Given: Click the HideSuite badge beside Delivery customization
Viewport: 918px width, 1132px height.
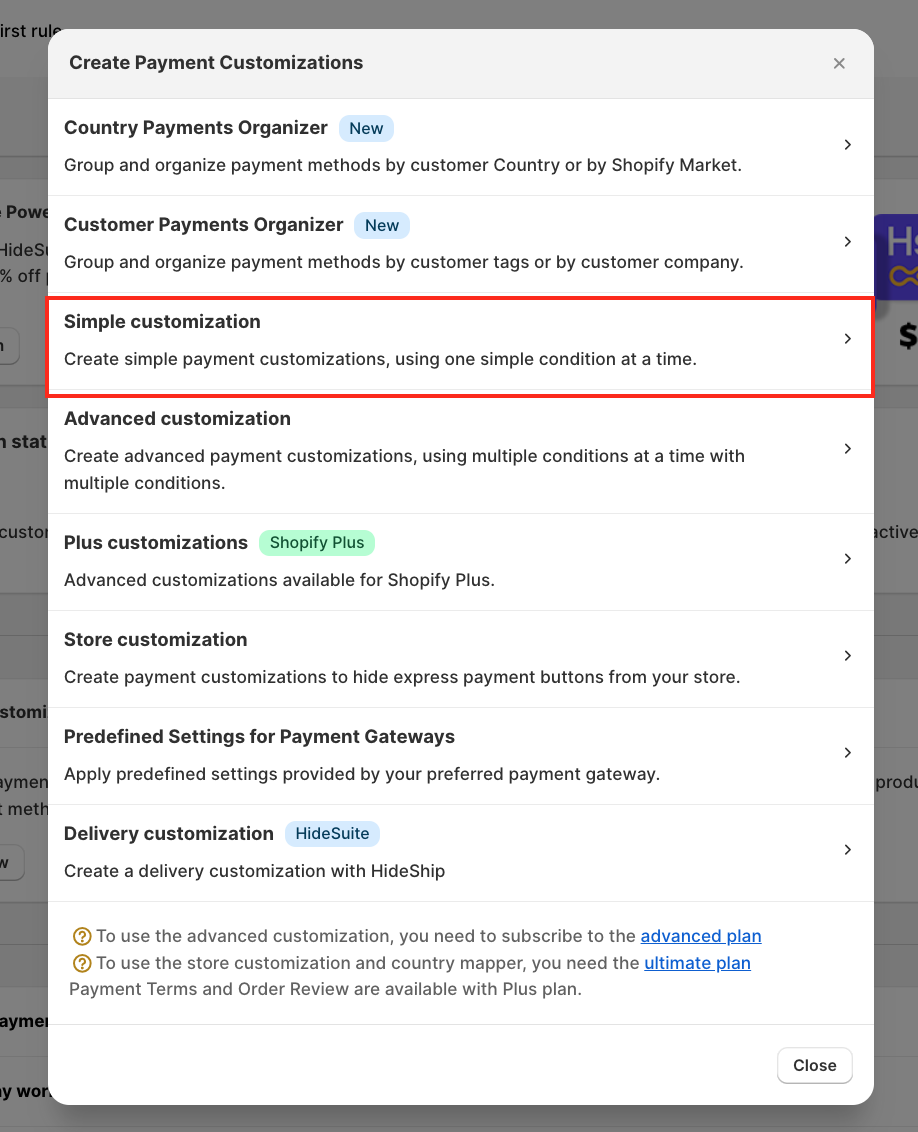Looking at the screenshot, I should (x=332, y=834).
